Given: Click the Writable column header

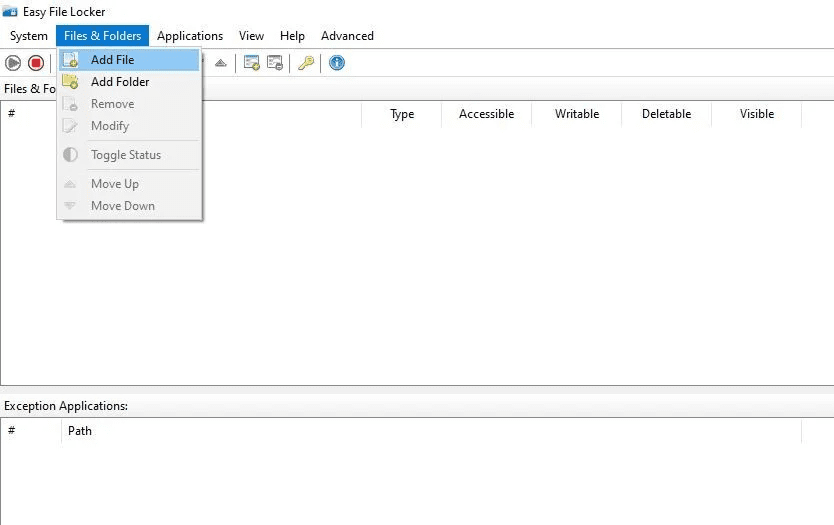Looking at the screenshot, I should pyautogui.click(x=577, y=114).
